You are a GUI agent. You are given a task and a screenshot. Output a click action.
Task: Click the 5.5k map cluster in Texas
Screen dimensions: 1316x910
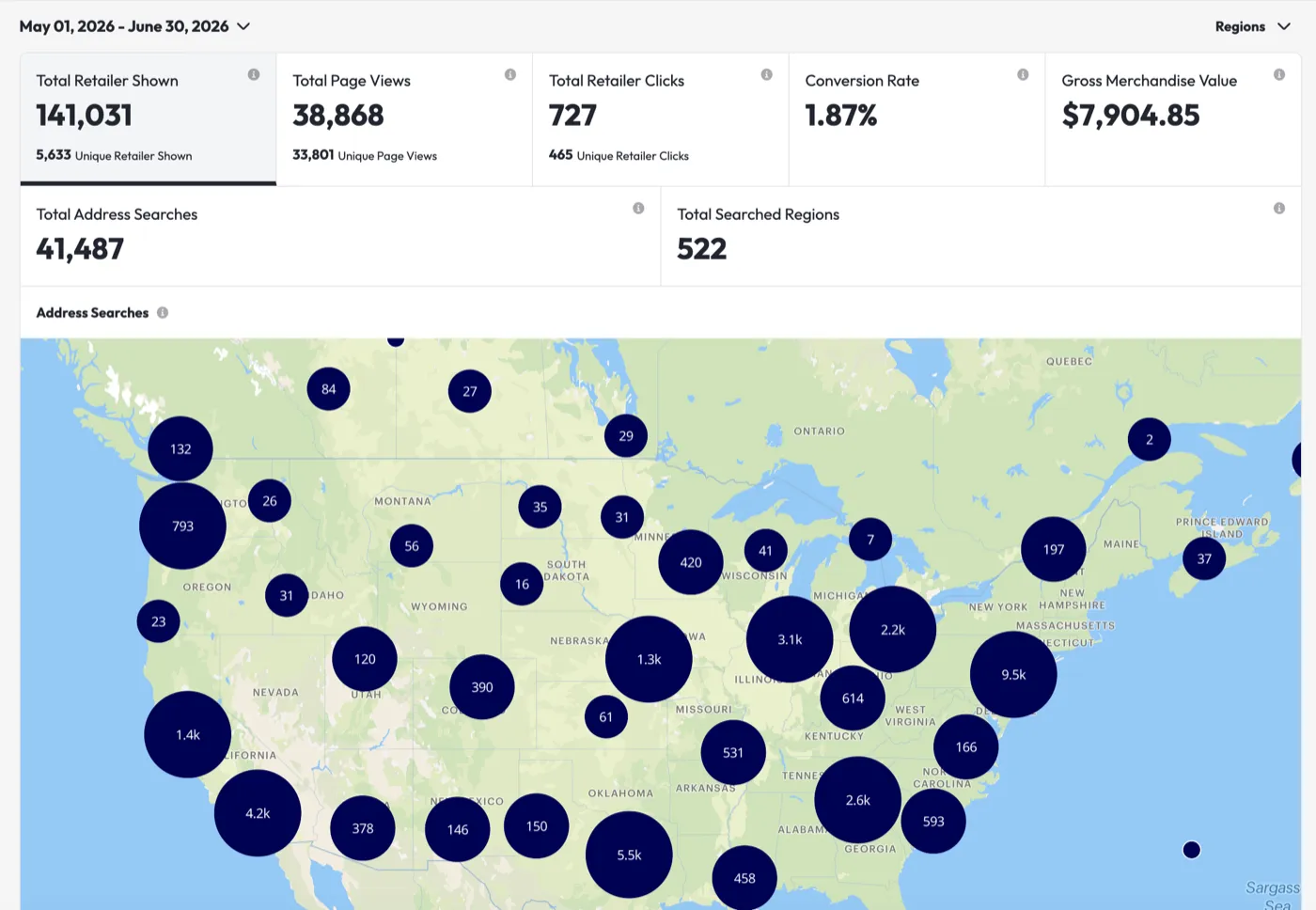[629, 855]
